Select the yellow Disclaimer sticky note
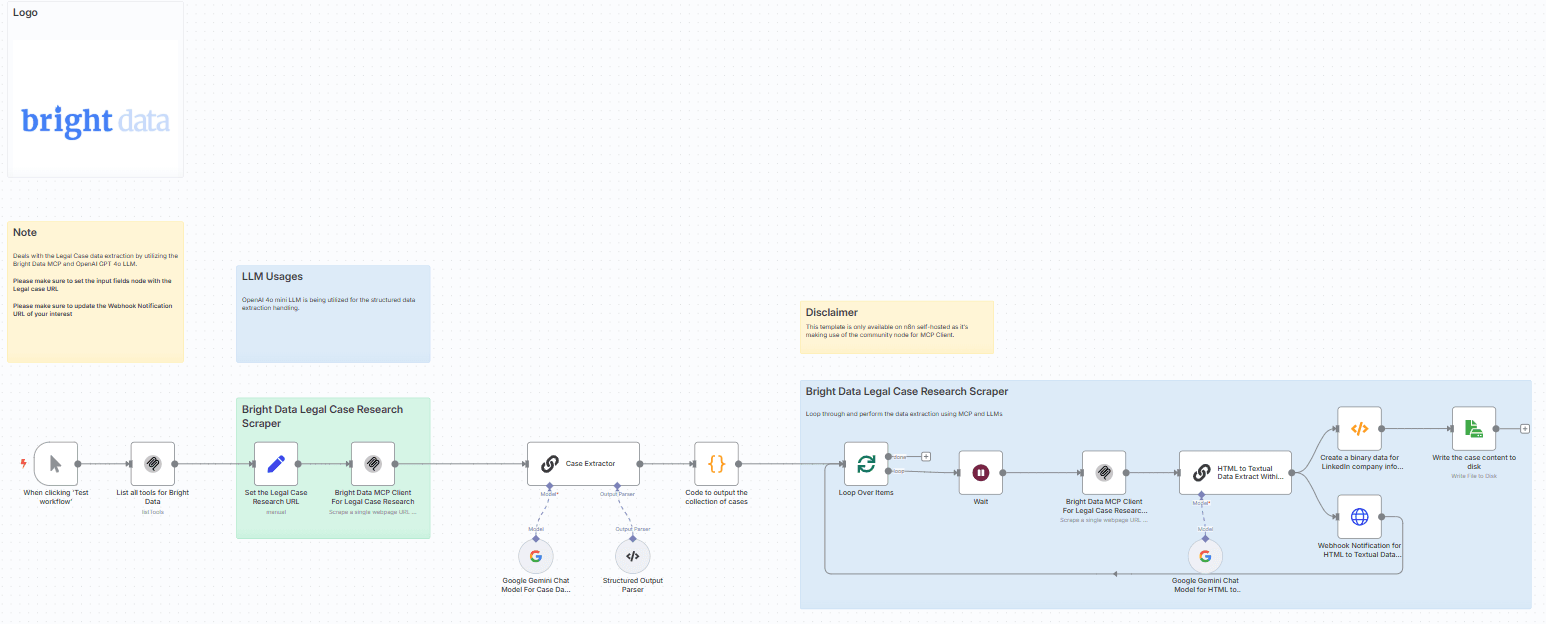 pos(897,327)
